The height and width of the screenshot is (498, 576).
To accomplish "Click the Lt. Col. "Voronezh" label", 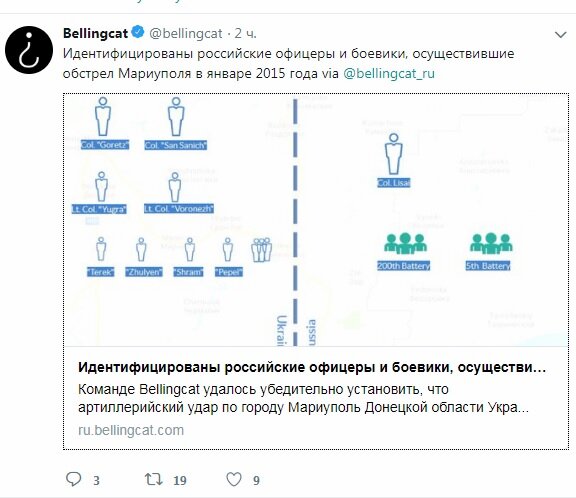I will 179,209.
